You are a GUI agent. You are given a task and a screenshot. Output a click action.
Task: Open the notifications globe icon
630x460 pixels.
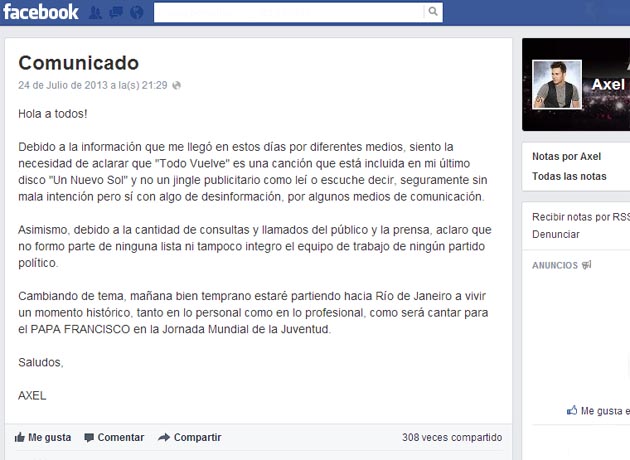click(x=137, y=12)
